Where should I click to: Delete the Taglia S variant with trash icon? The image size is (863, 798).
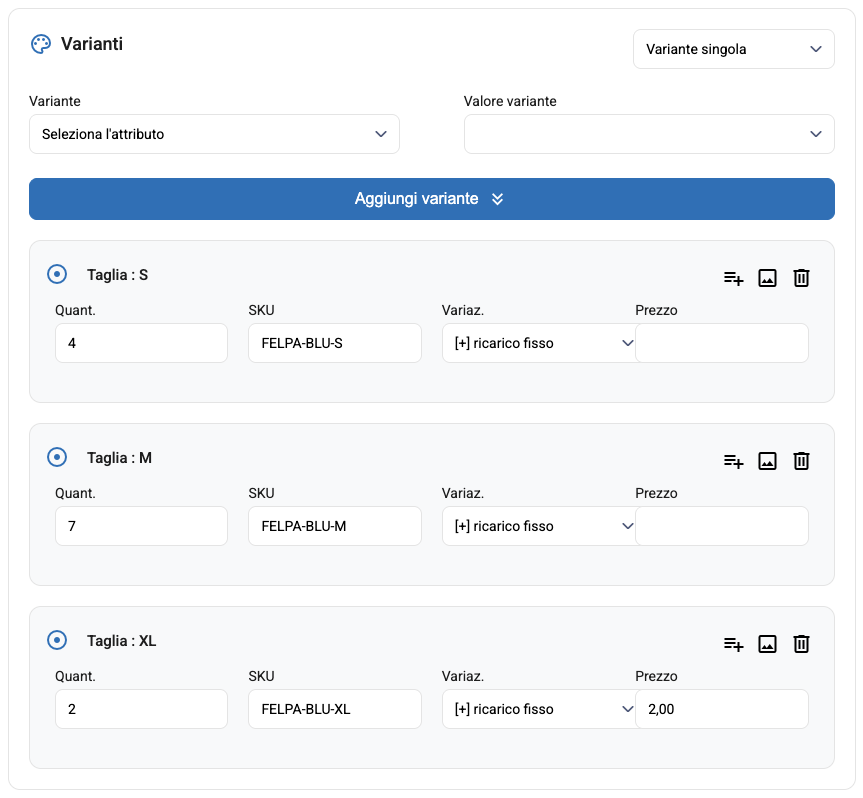coord(801,278)
